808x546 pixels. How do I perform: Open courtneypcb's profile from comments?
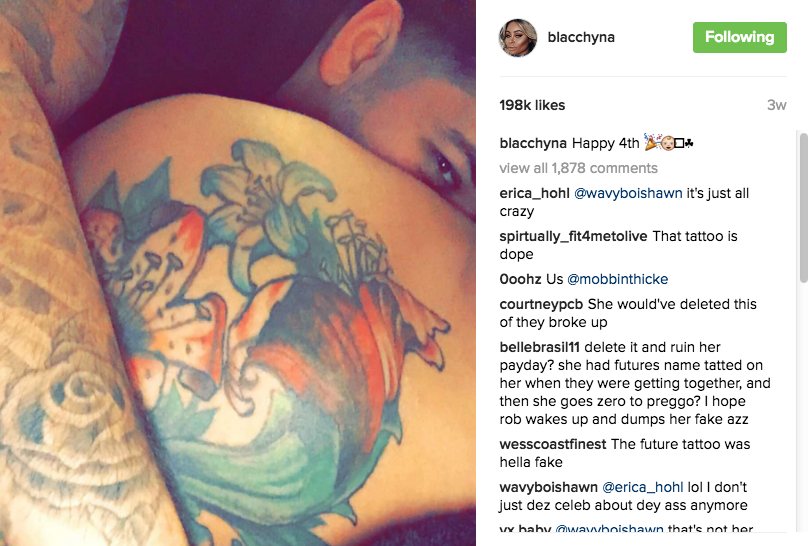pos(541,304)
